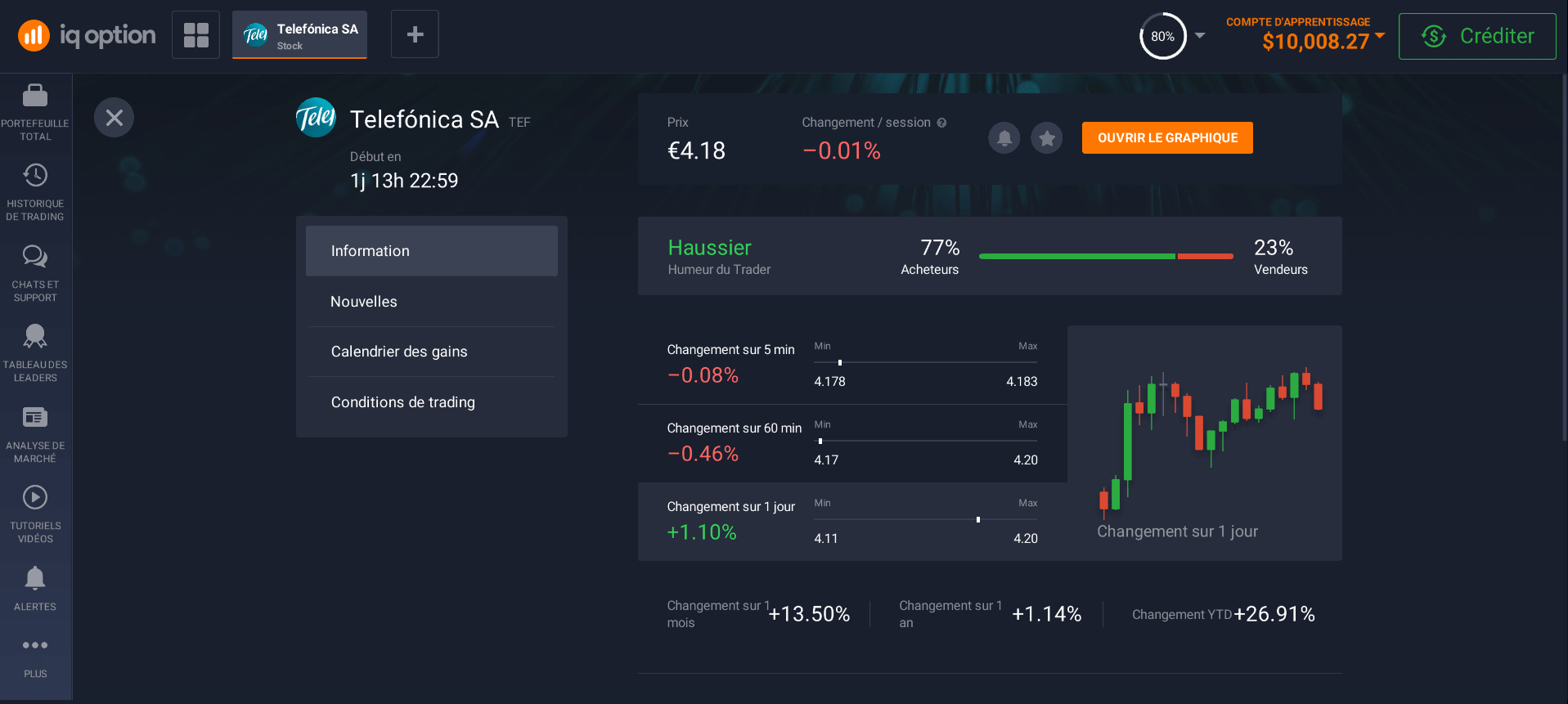Open Chats et Support sidebar item

(x=35, y=274)
